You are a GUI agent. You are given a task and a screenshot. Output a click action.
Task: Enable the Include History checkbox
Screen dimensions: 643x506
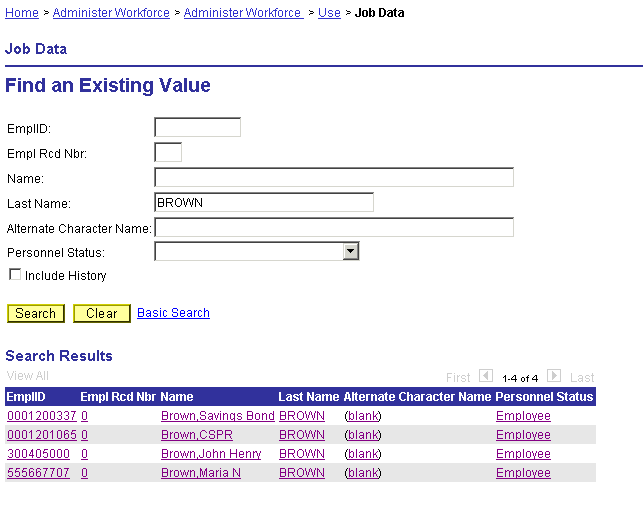point(15,274)
